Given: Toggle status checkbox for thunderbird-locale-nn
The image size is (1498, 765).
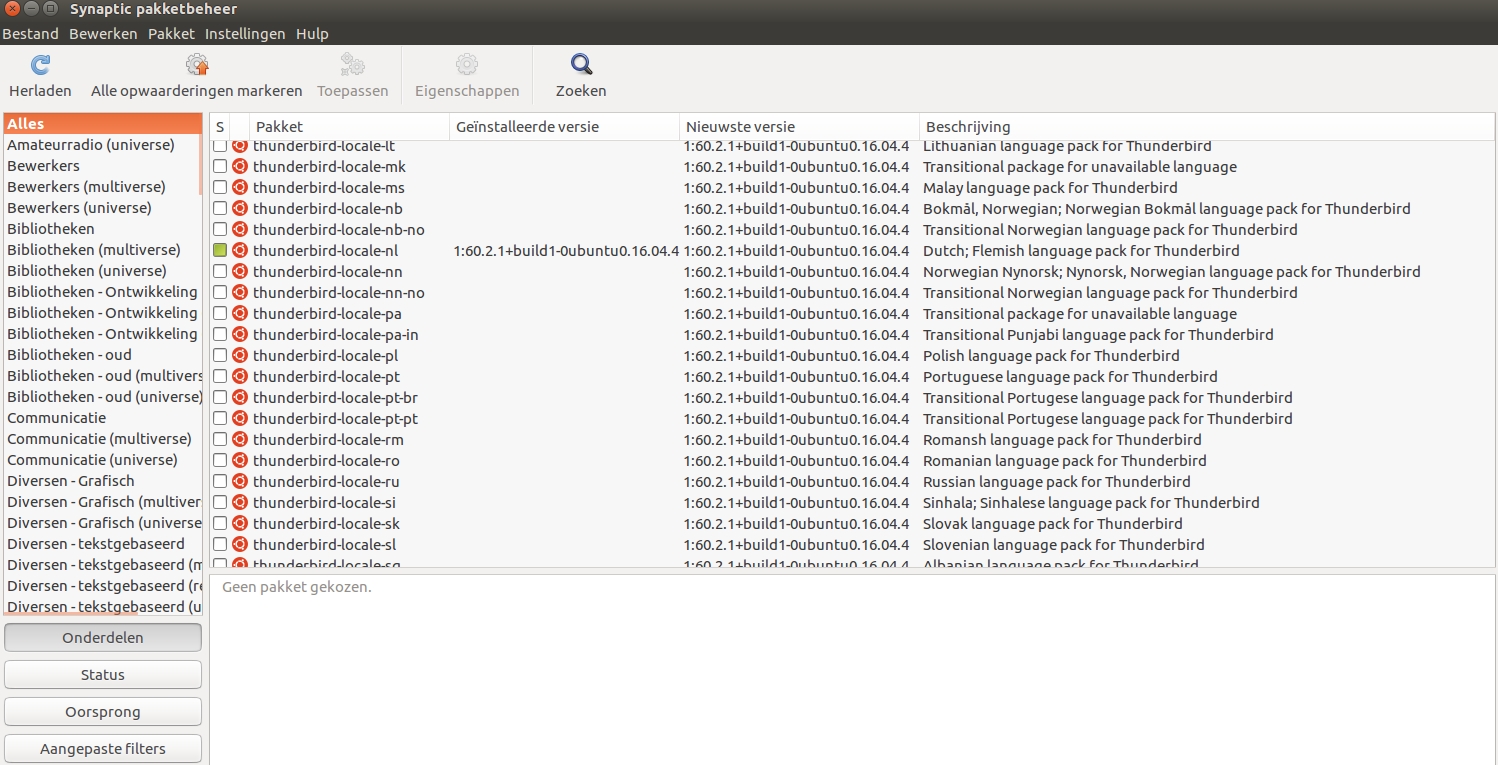Looking at the screenshot, I should 220,272.
